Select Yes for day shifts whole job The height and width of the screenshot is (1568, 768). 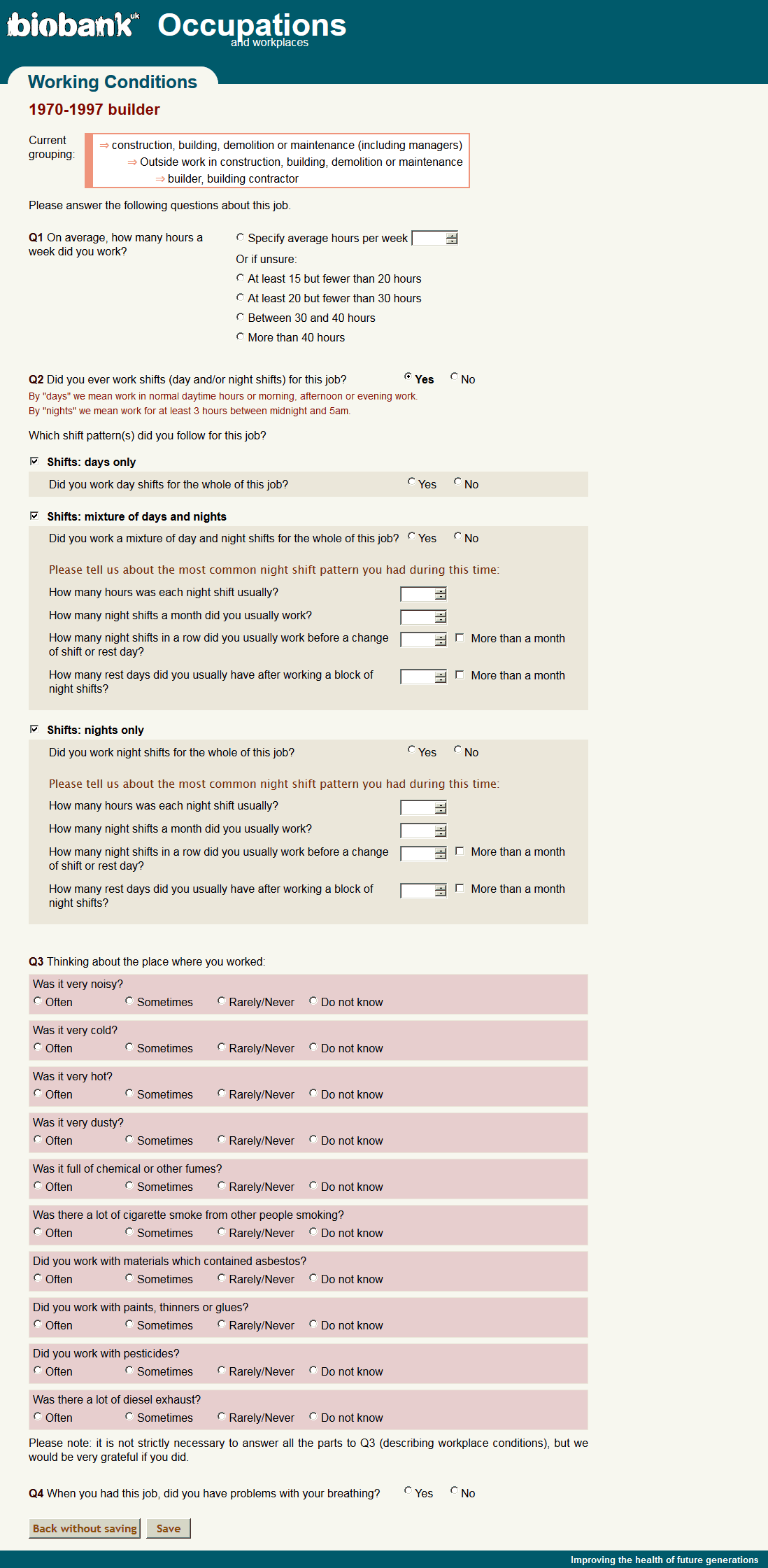[x=412, y=482]
